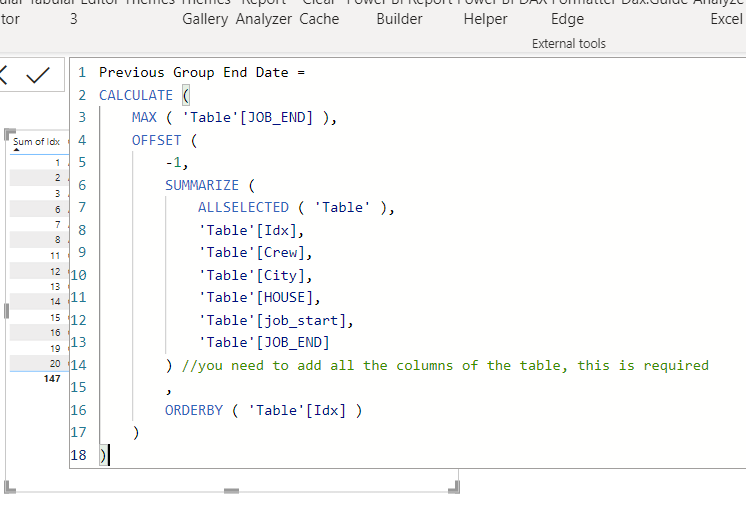Click line number 1 in the gutter
This screenshot has height=510, width=746.
[82, 72]
